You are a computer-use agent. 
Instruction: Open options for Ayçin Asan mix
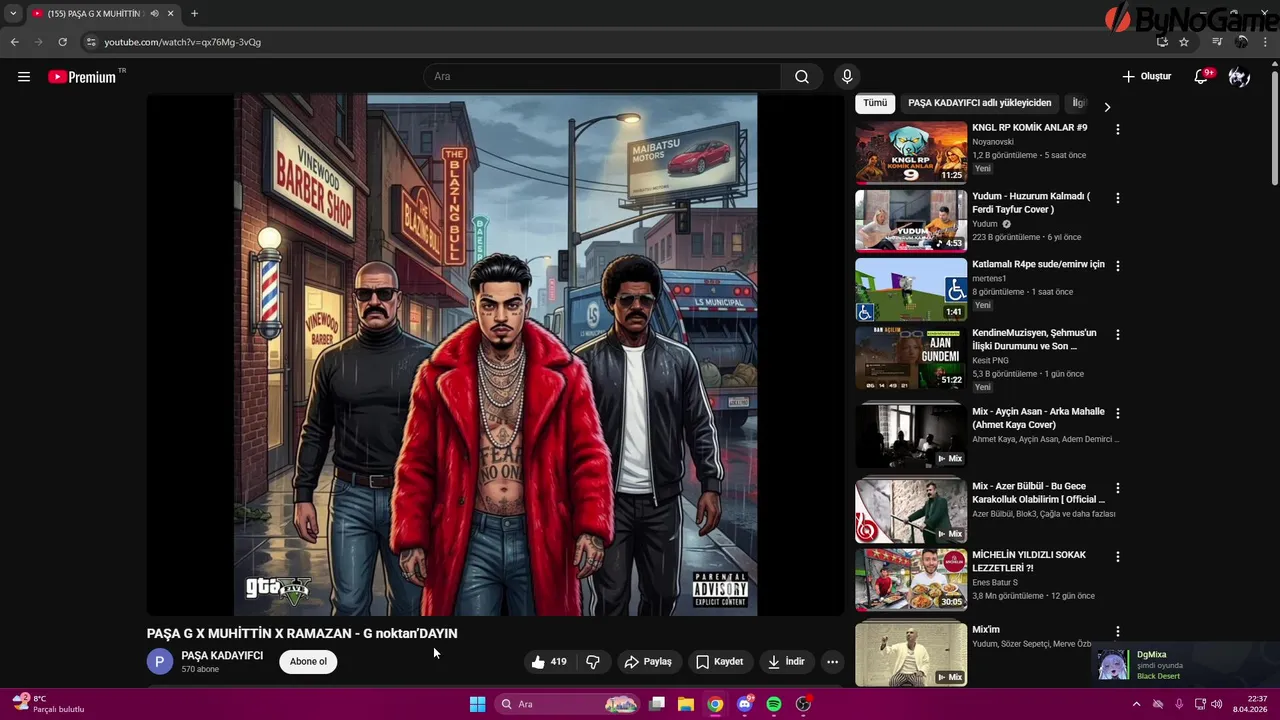pyautogui.click(x=1118, y=413)
